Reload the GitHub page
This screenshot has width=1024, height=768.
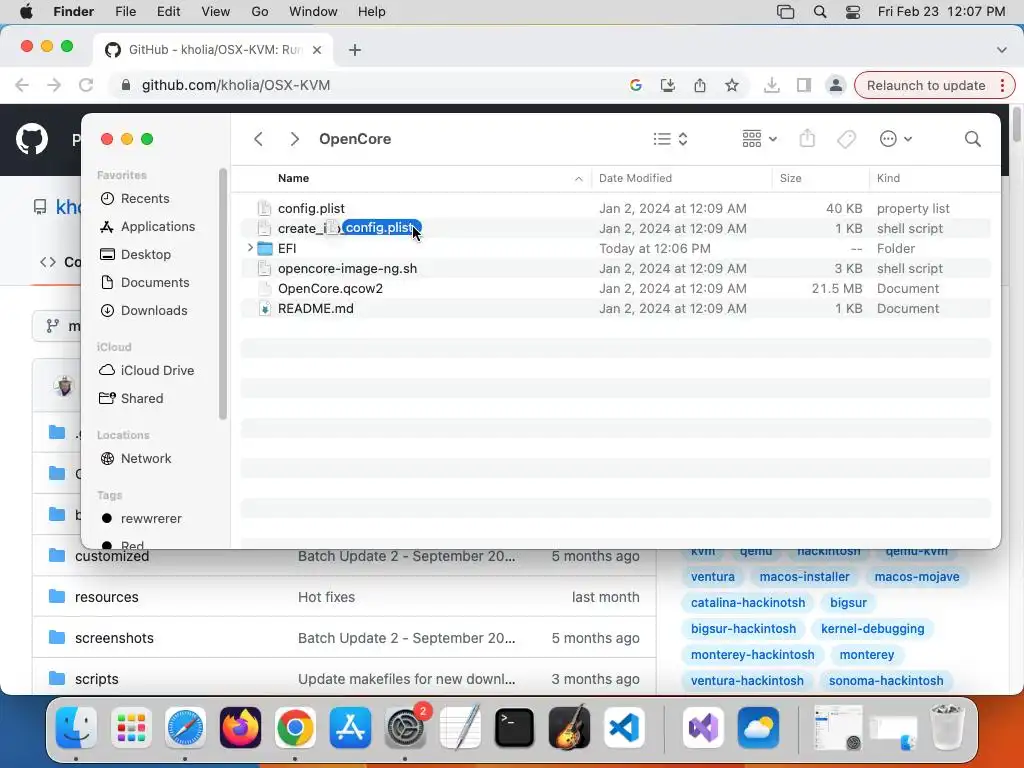point(86,85)
